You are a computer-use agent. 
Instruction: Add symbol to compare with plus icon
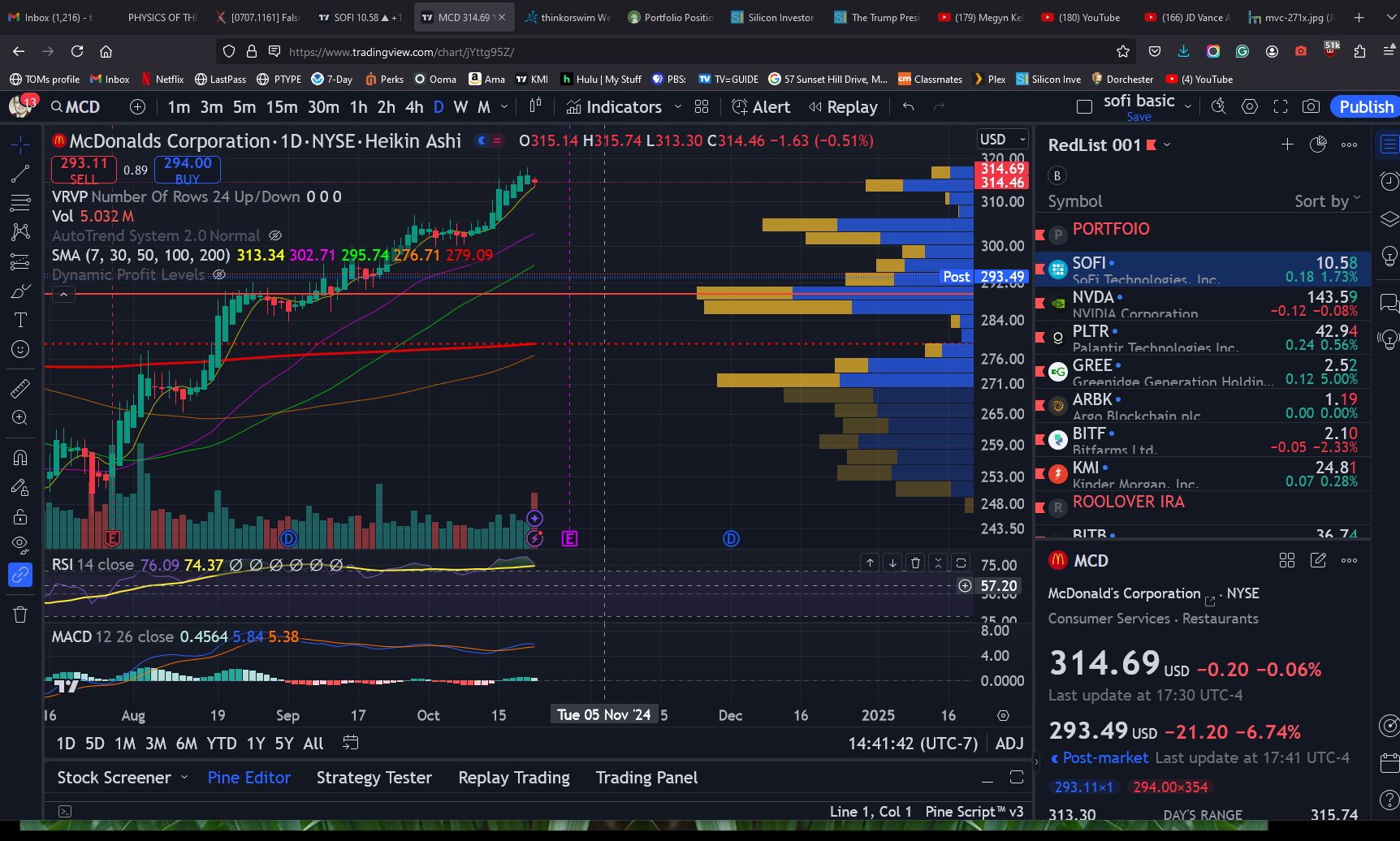coord(137,106)
